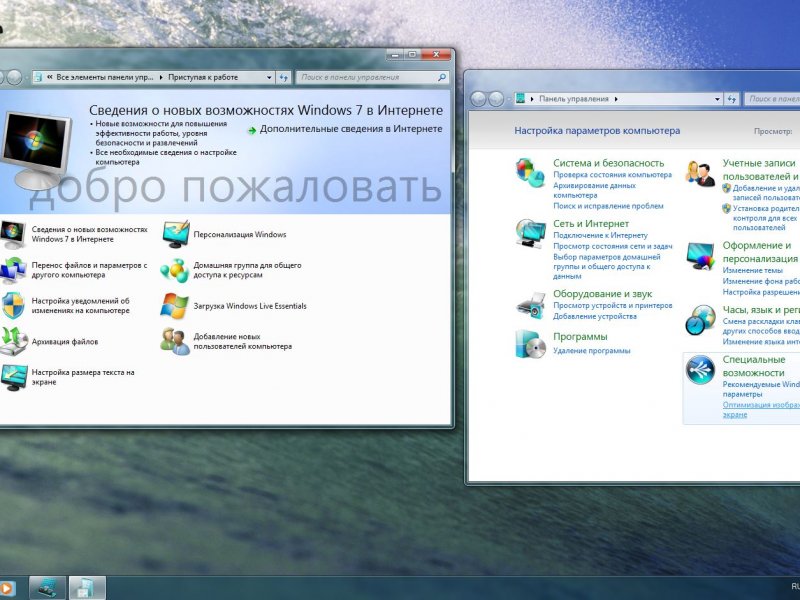Show hidden breadcrumb levels via the « chevron

click(x=50, y=78)
